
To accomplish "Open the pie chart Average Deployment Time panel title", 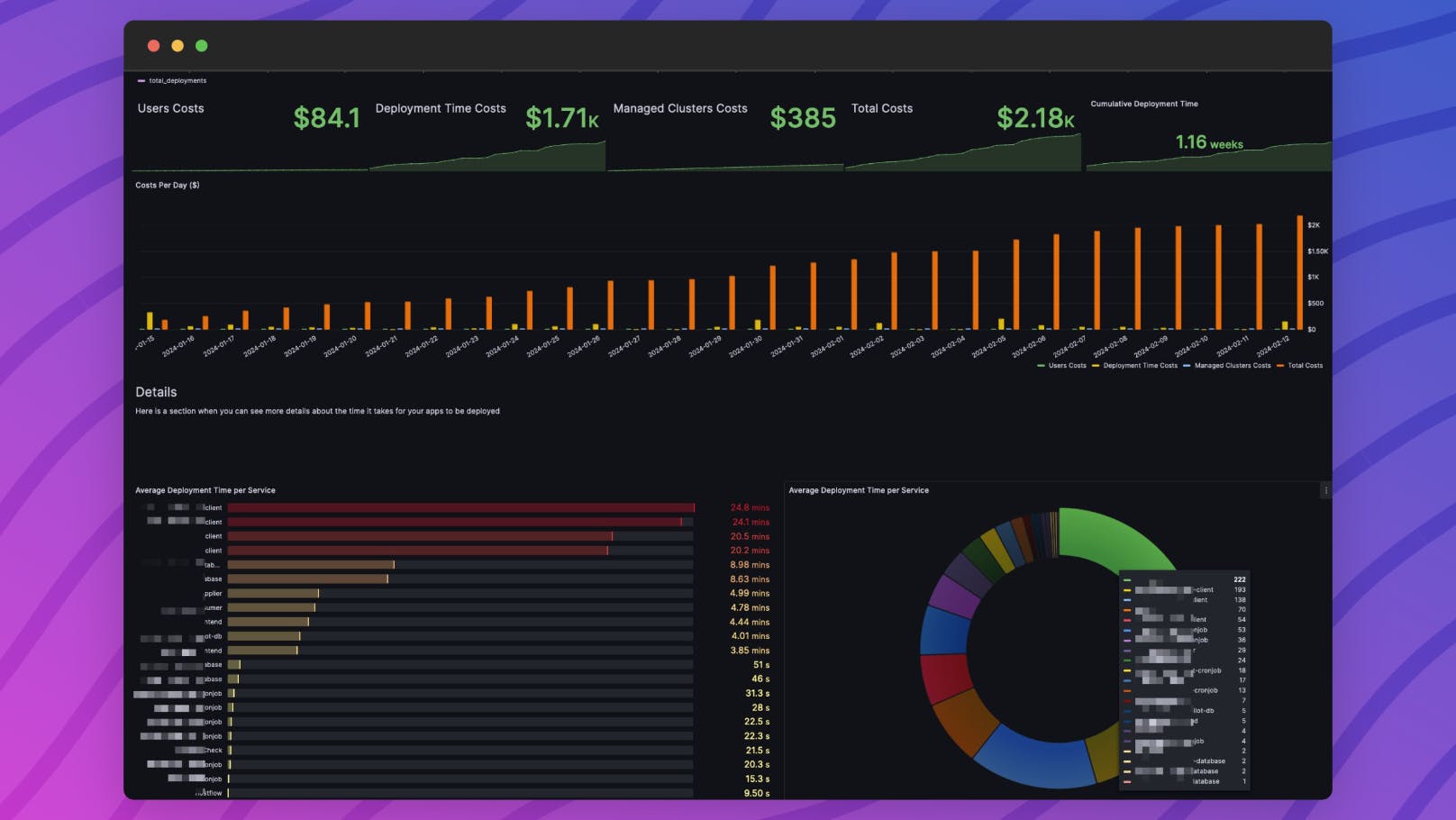I will [859, 490].
